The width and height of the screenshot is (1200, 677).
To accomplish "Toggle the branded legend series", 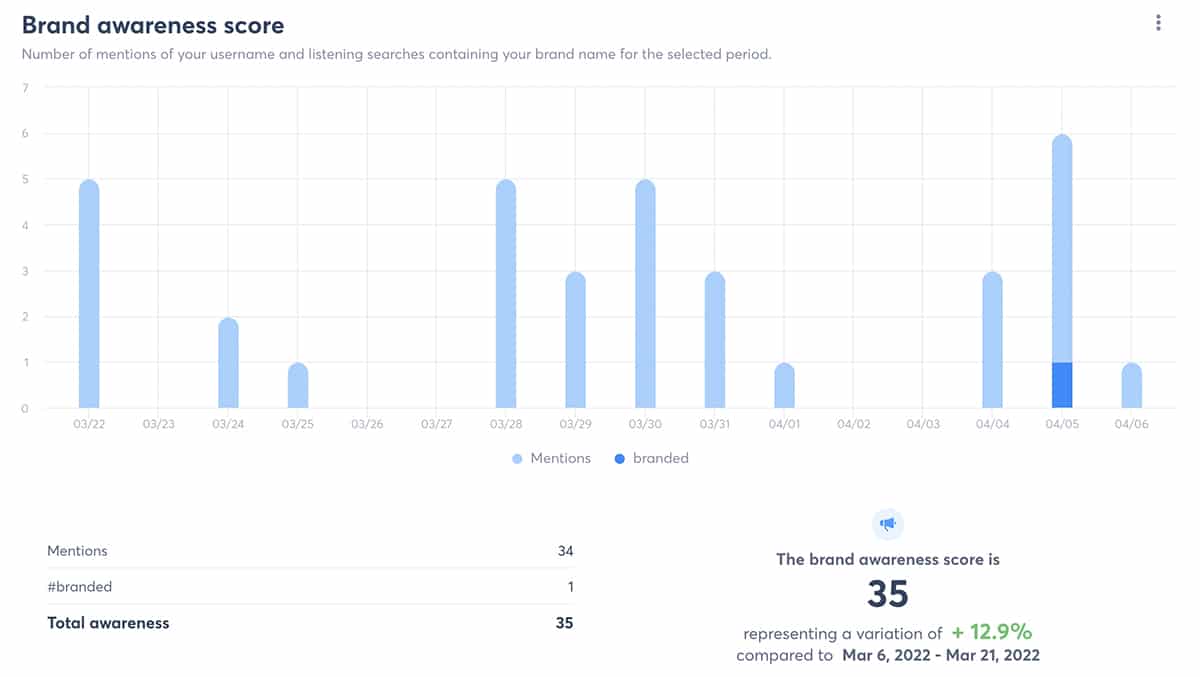I will point(660,458).
